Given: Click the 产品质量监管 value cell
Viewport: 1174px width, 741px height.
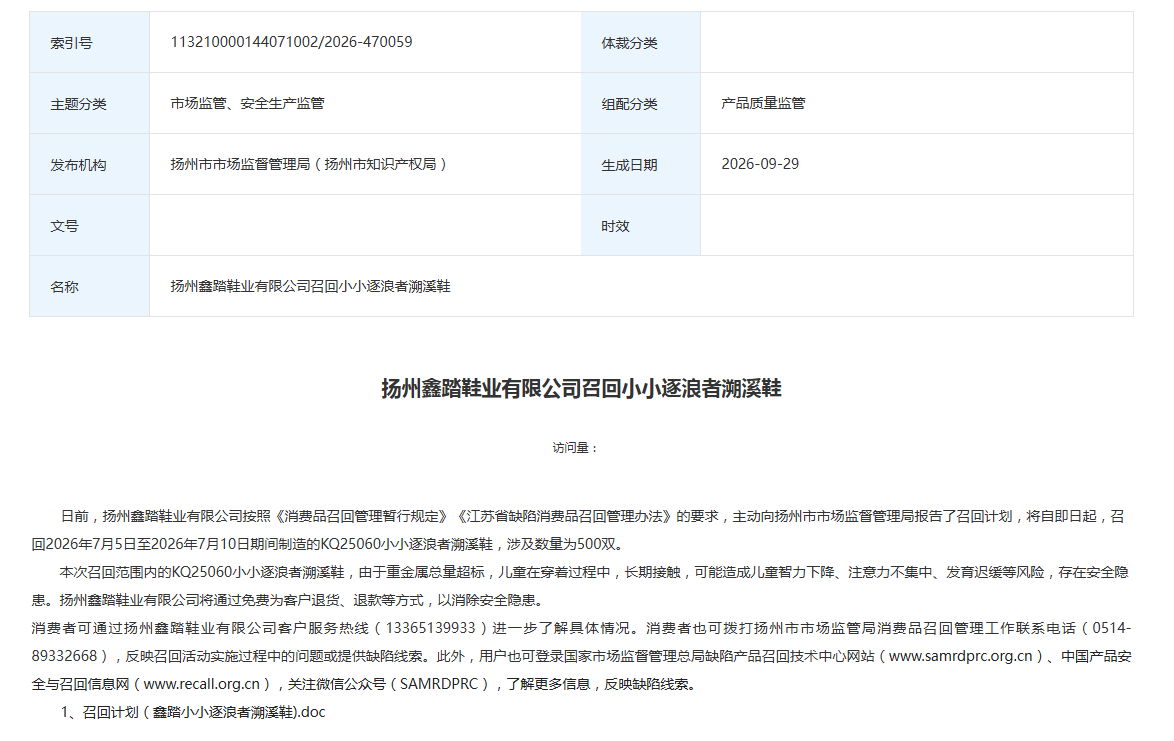Looking at the screenshot, I should click(x=916, y=103).
